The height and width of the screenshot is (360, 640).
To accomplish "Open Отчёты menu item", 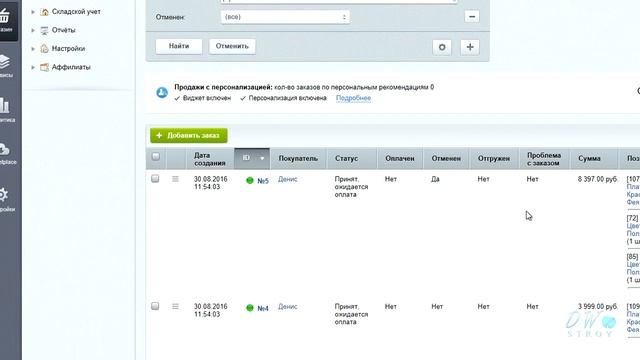I will click(63, 30).
